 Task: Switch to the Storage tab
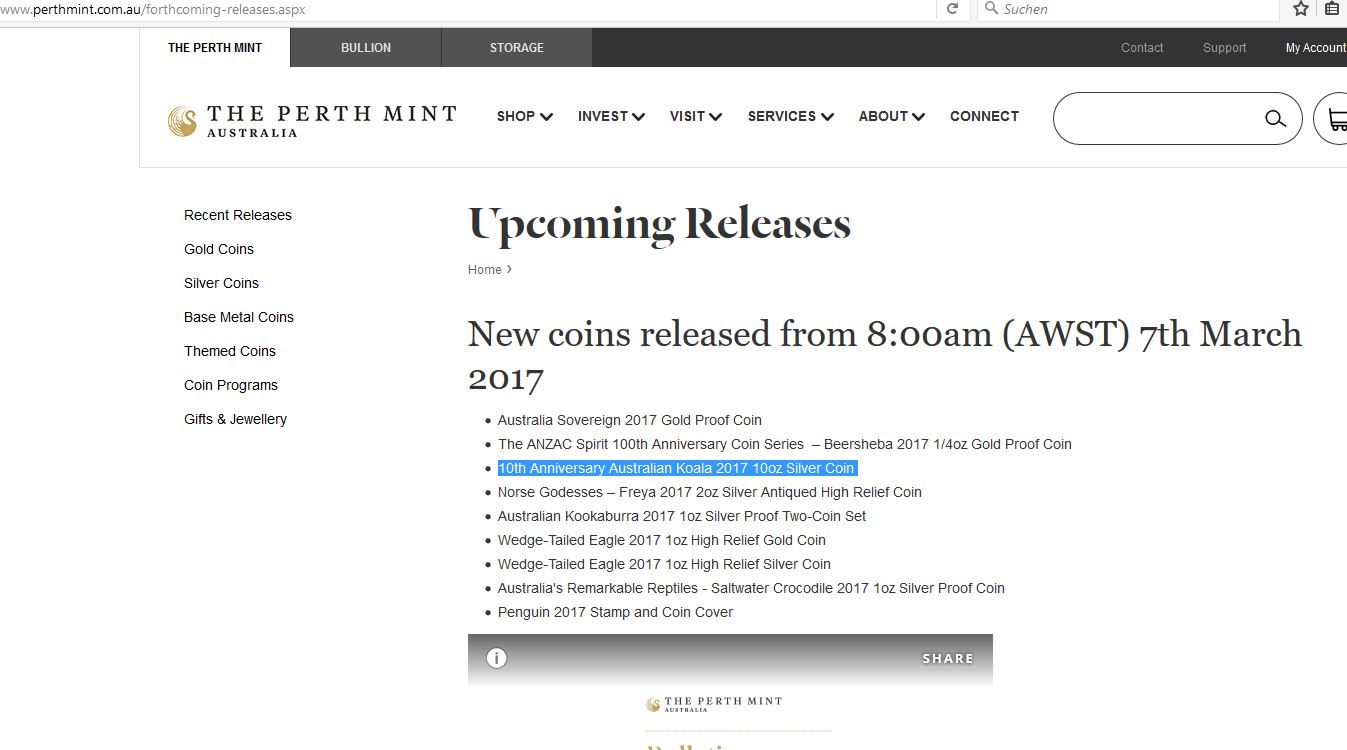pyautogui.click(x=517, y=48)
